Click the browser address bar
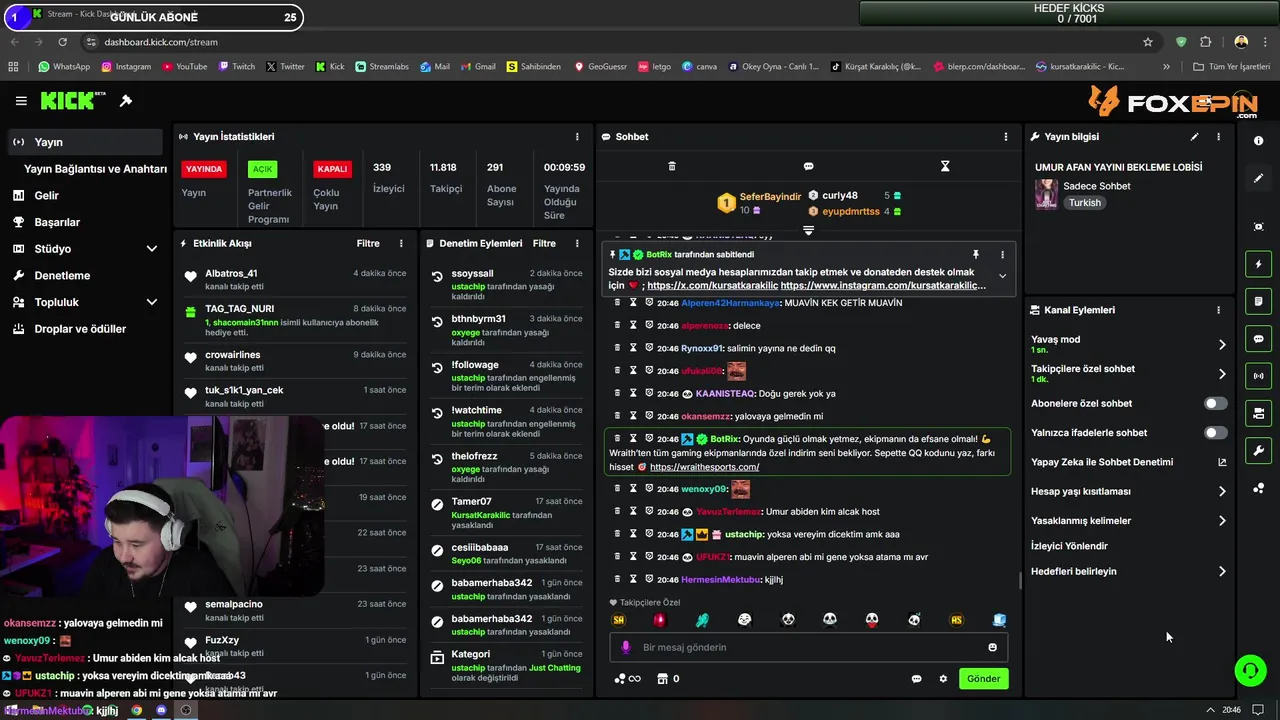The image size is (1280, 720). [610, 42]
